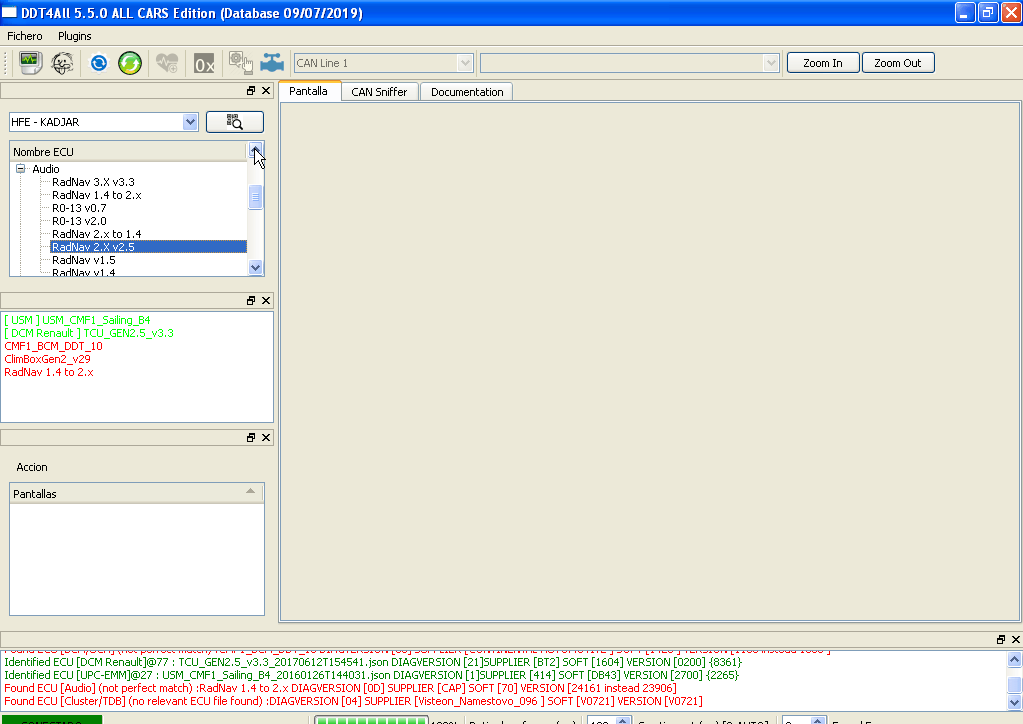
Task: Open the Plugins menu
Action: tap(74, 36)
